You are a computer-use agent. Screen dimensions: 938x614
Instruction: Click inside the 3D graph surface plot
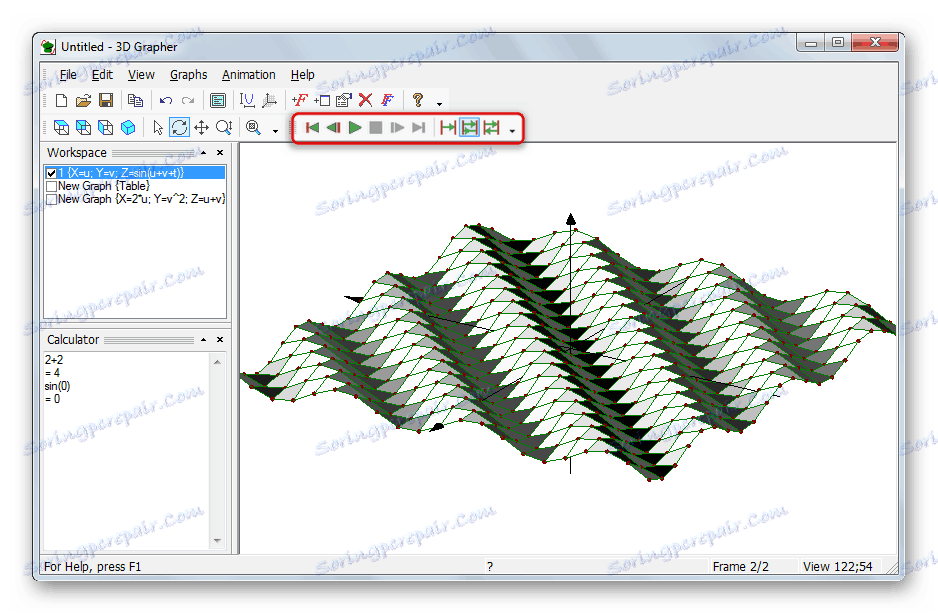[568, 347]
